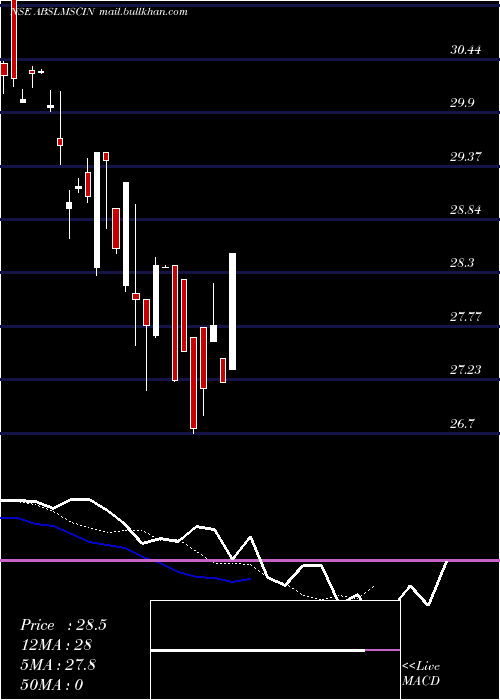The image size is (500, 700).
Task: Click the 5MA : 27.8 readout
Action: click(58, 665)
